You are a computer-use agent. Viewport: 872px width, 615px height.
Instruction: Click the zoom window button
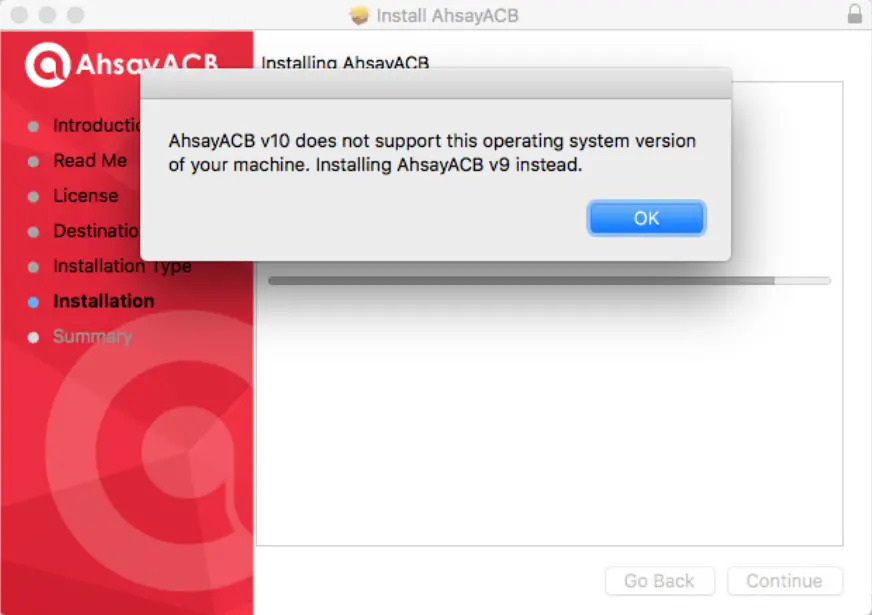point(75,14)
